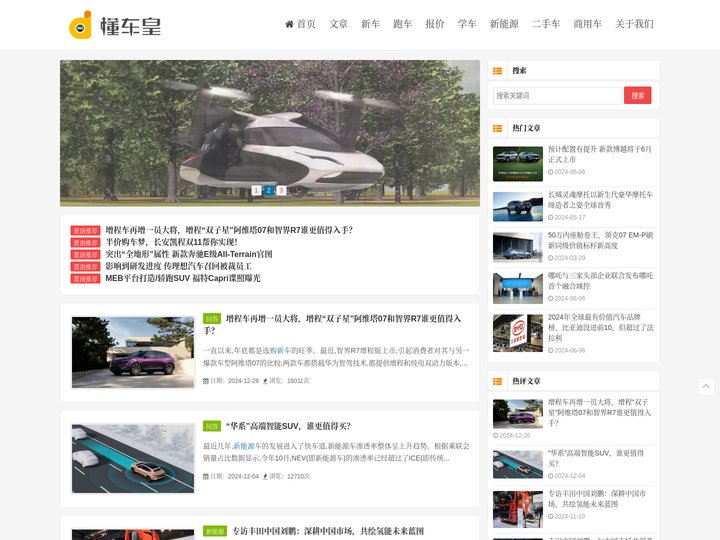
Task: Click the 置顶推荐 tag beside 福特Capri
Action: (x=85, y=278)
